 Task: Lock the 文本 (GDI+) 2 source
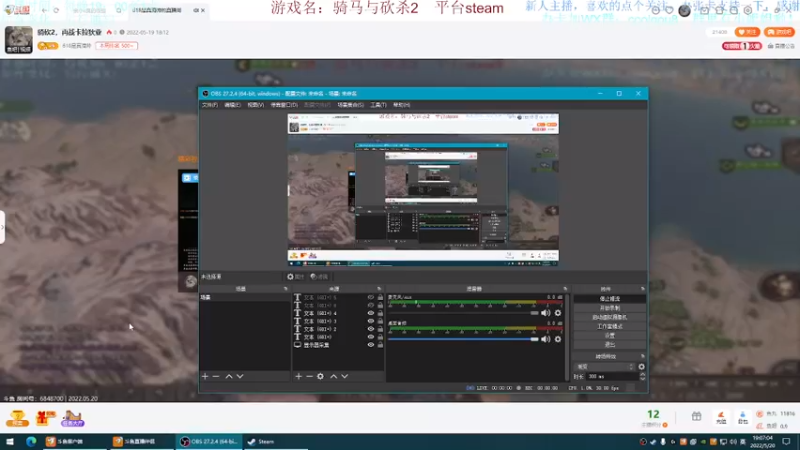(x=380, y=329)
